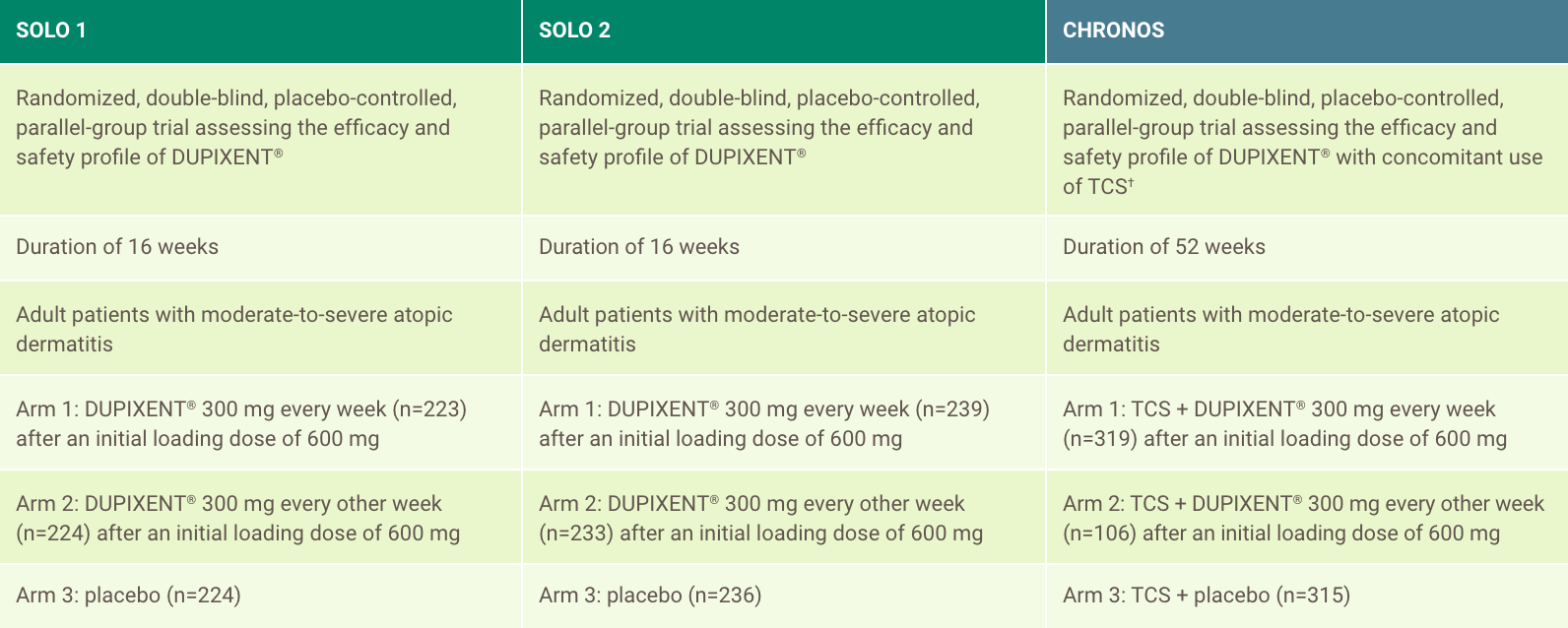The width and height of the screenshot is (1568, 628).
Task: Click Arm 3: TCS + placebo (n=315)
Action: [x=1207, y=595]
